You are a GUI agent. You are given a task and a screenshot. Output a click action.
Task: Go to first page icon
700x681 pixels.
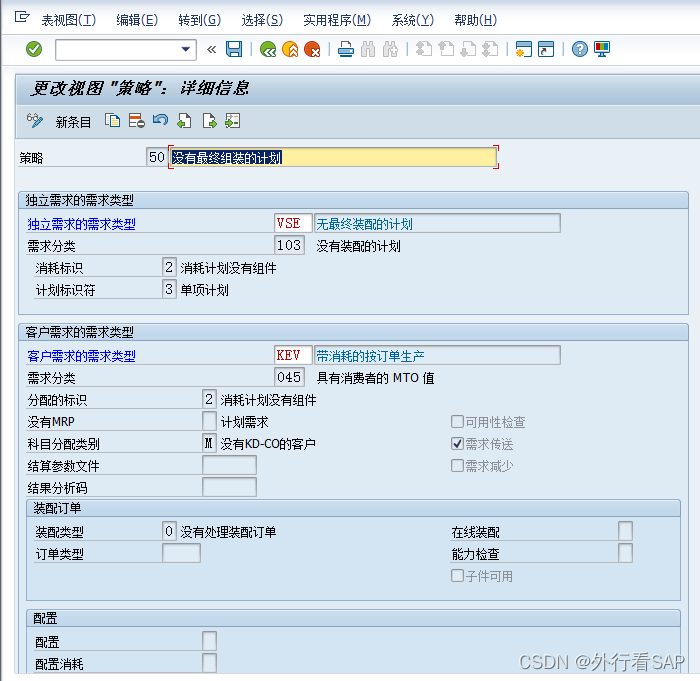click(x=424, y=49)
